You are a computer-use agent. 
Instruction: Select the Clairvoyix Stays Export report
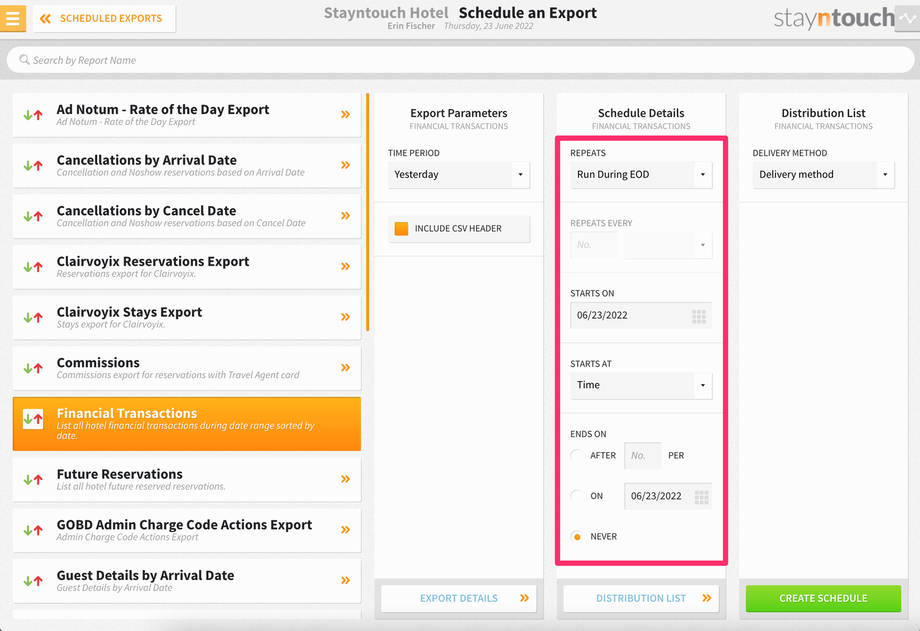187,318
